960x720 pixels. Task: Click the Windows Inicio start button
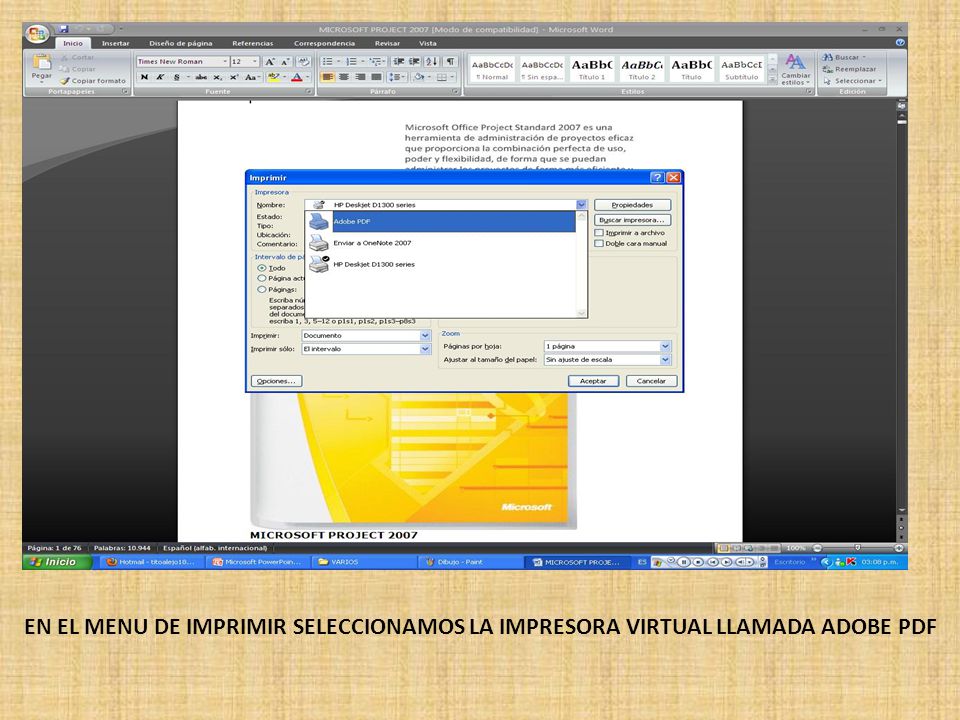point(57,562)
